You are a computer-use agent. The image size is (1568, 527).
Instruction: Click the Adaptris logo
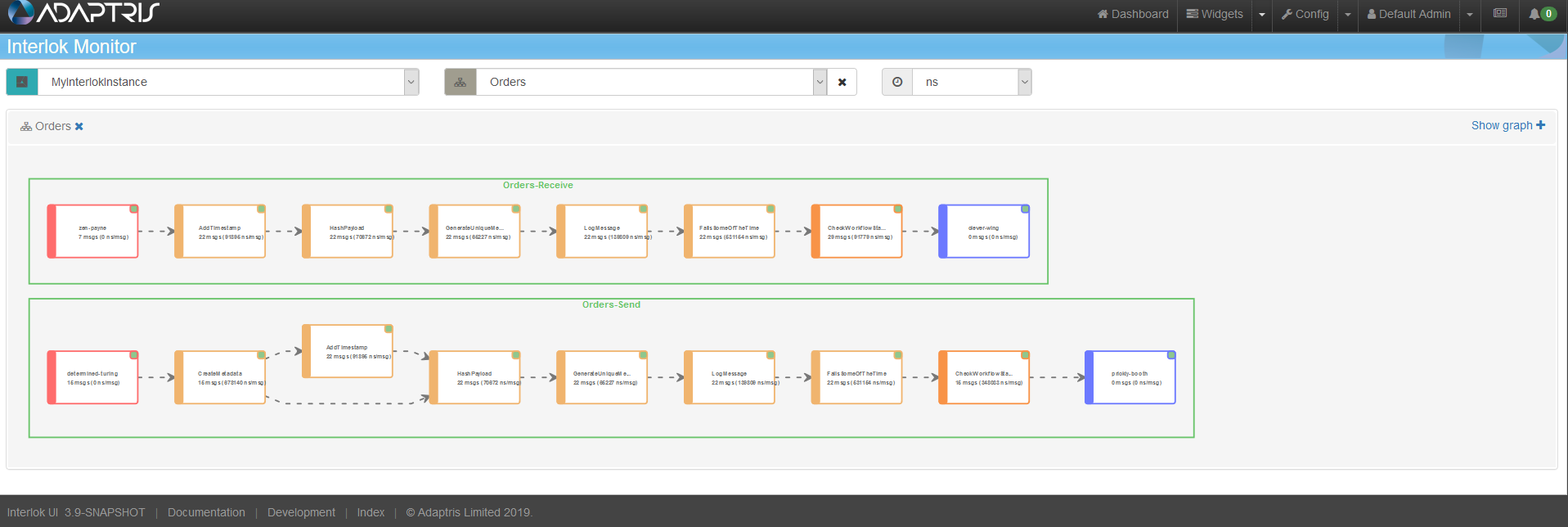point(83,12)
